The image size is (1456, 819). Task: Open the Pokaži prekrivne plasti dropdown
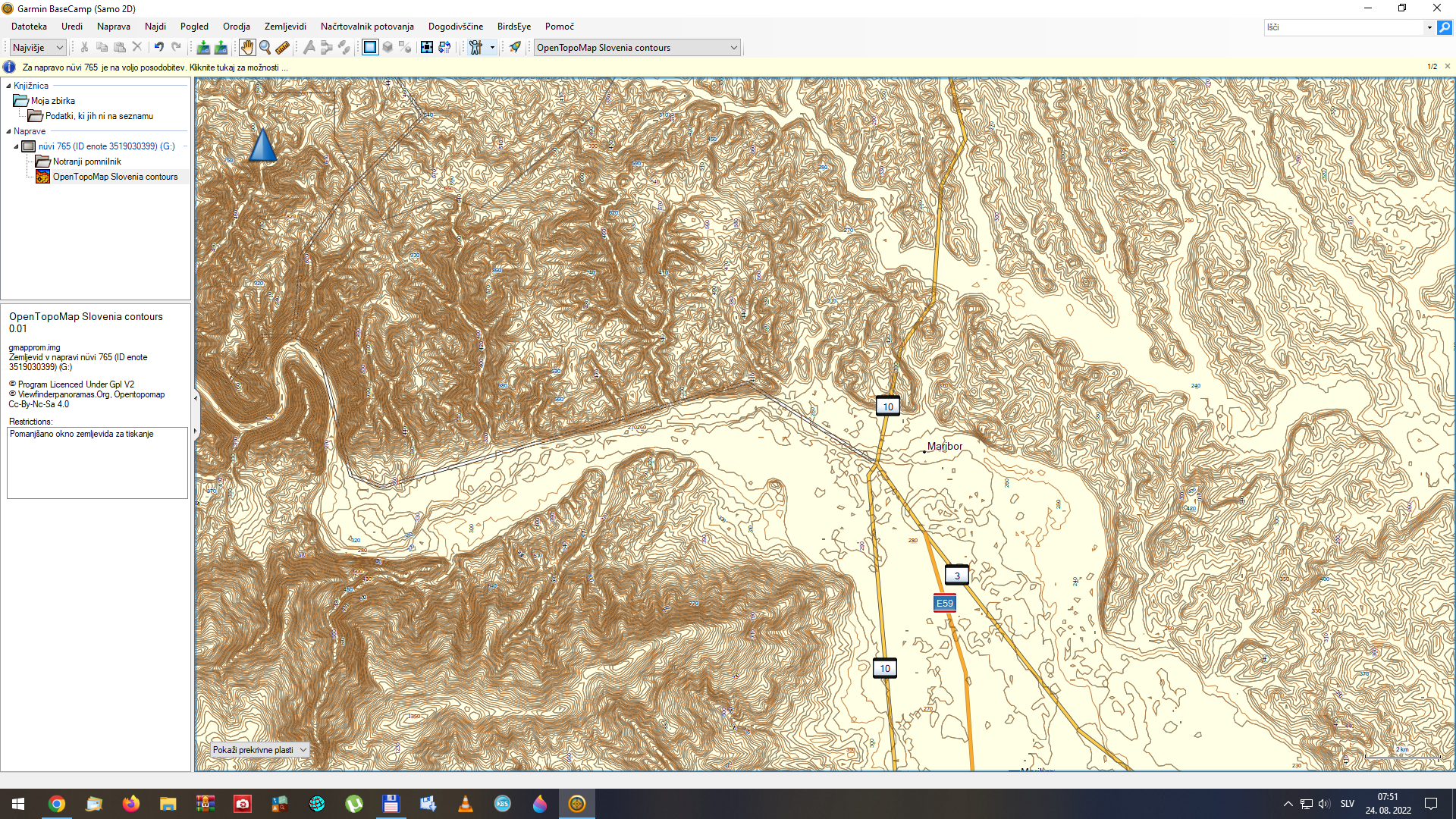coord(259,750)
